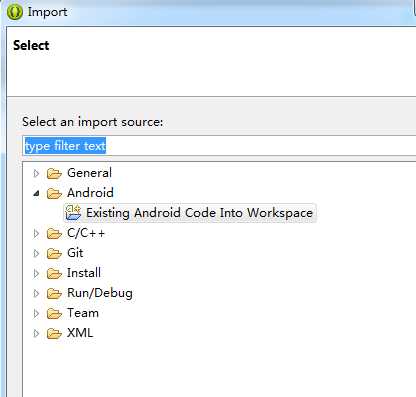Click the bold Select heading
The image size is (416, 397).
coord(31,45)
